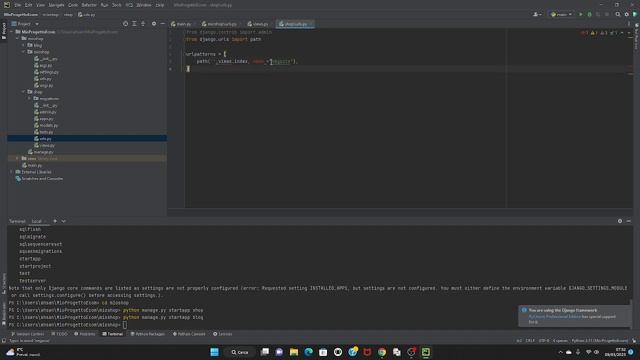Open the Navigate menu
This screenshot has width=640, height=360.
(x=56, y=5)
